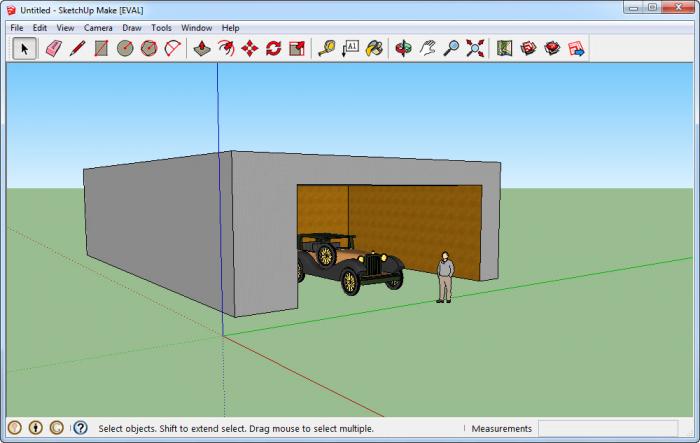Choose the Zoom magnifier tool

click(451, 48)
